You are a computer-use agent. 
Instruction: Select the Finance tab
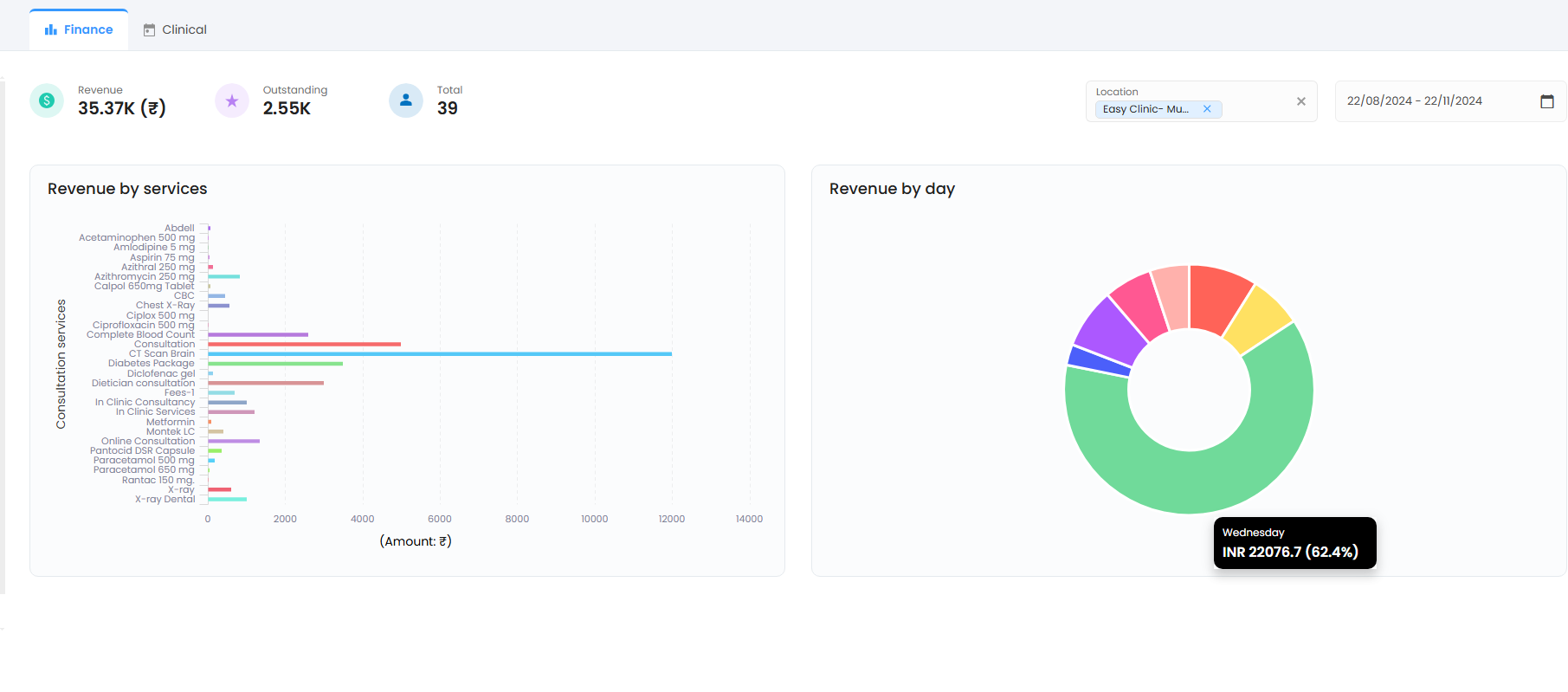79,29
